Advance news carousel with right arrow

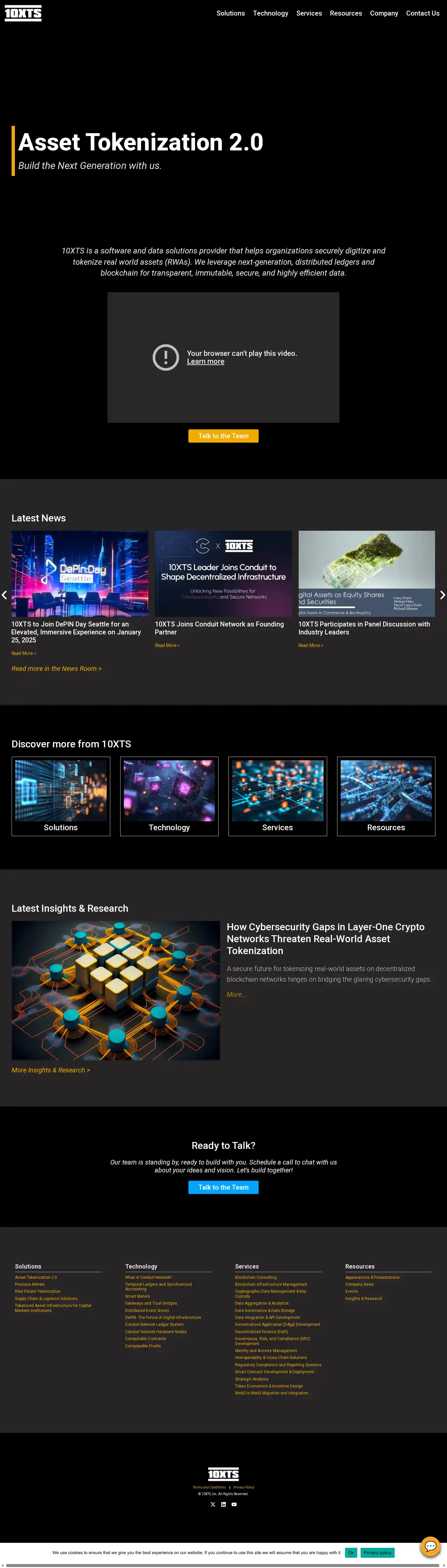click(x=442, y=595)
